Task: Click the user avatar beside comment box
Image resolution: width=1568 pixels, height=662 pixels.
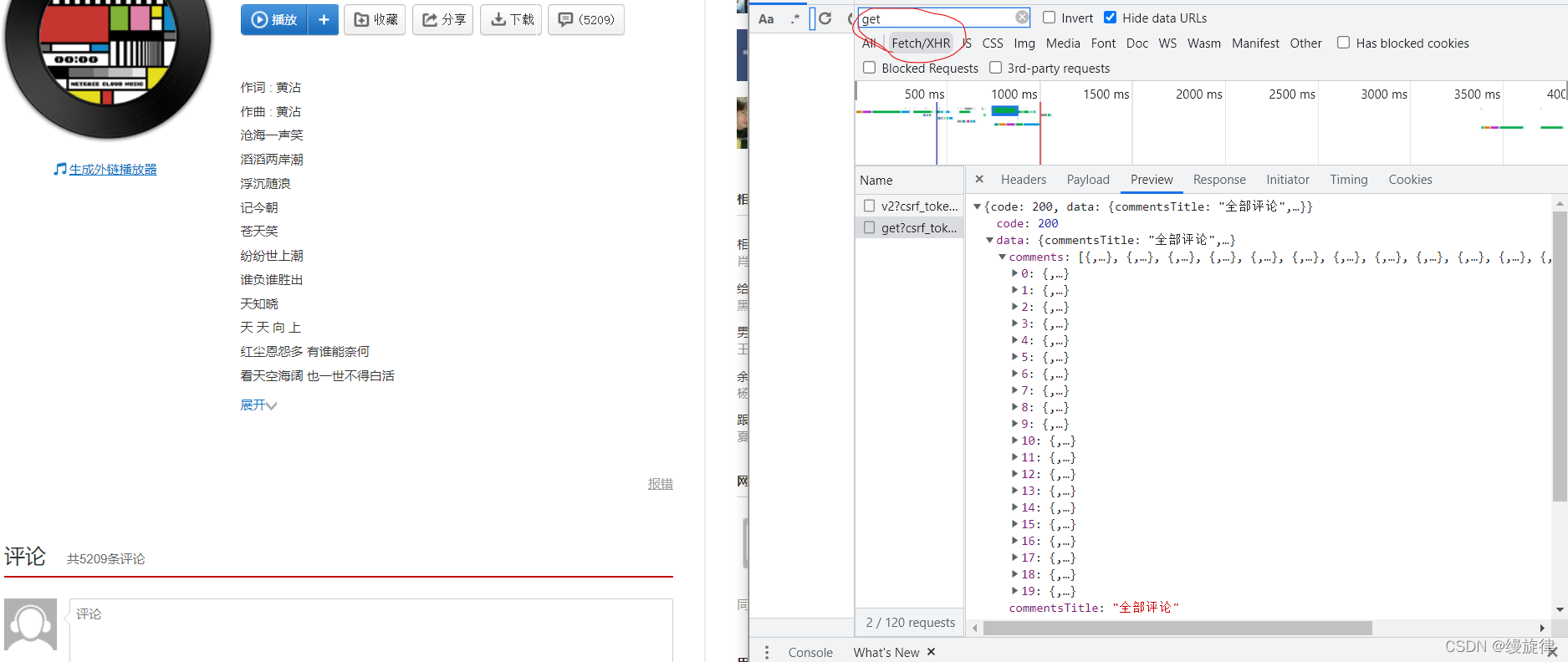Action: 31,624
